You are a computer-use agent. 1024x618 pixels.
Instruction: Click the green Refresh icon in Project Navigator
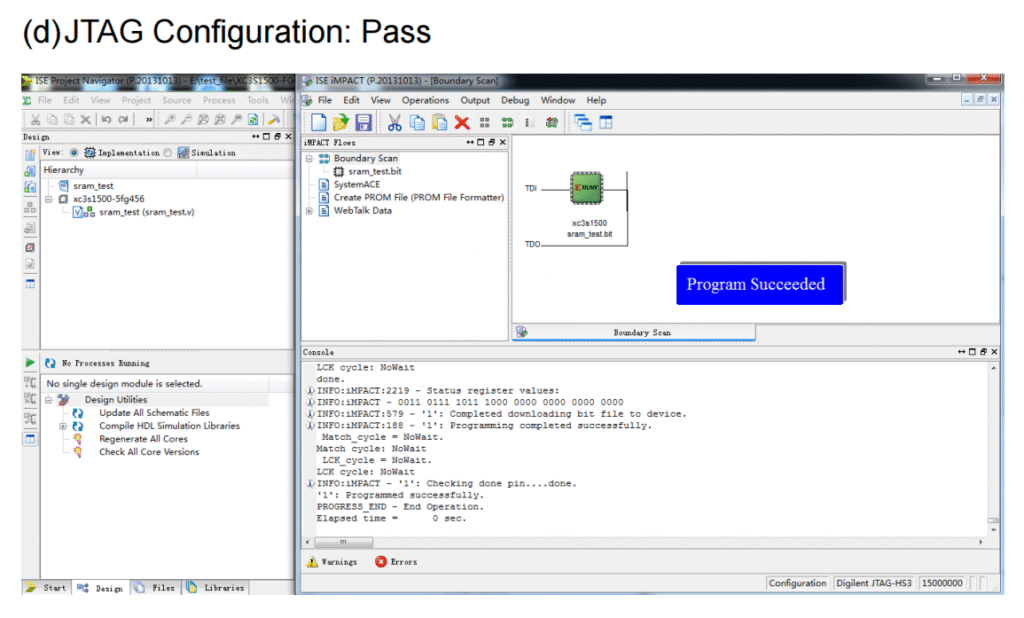click(x=253, y=120)
